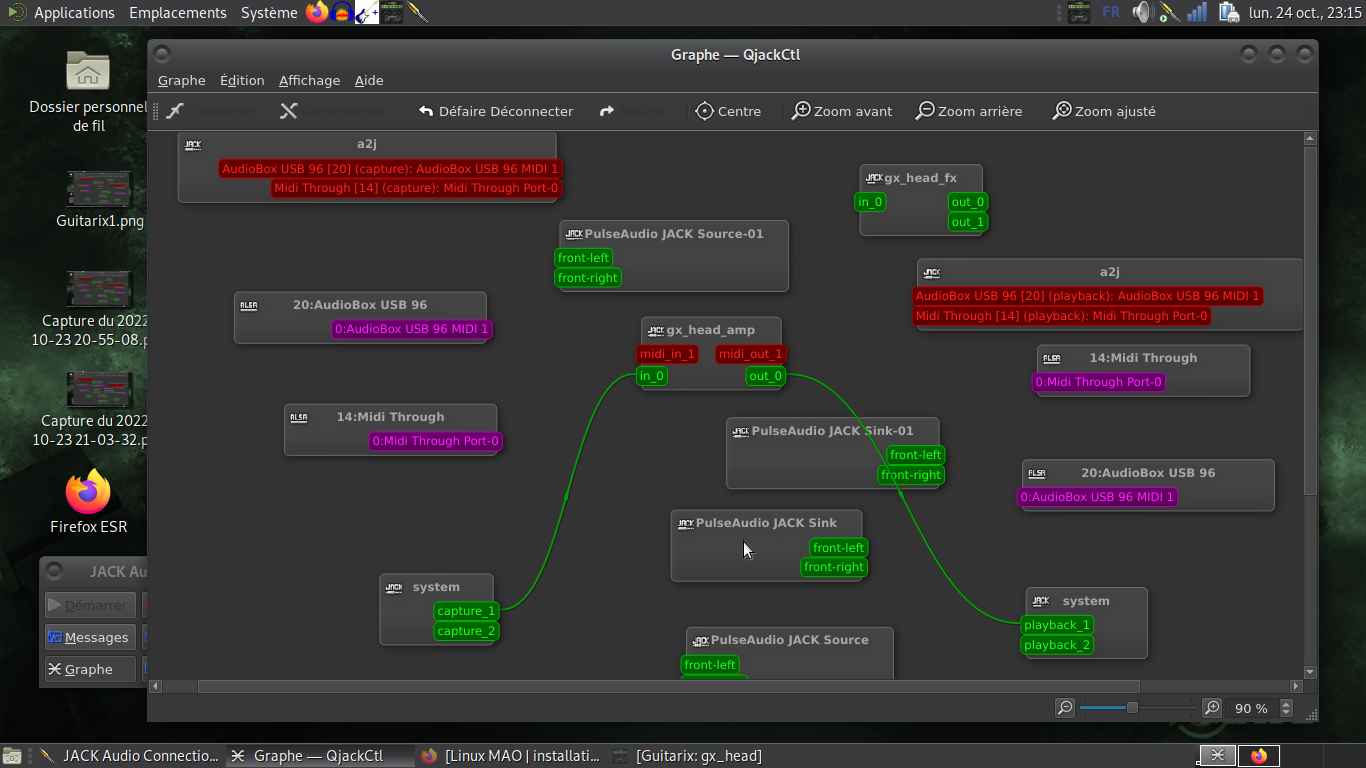
Task: Fit the graph with Zoom ajusté
Action: pyautogui.click(x=1104, y=111)
